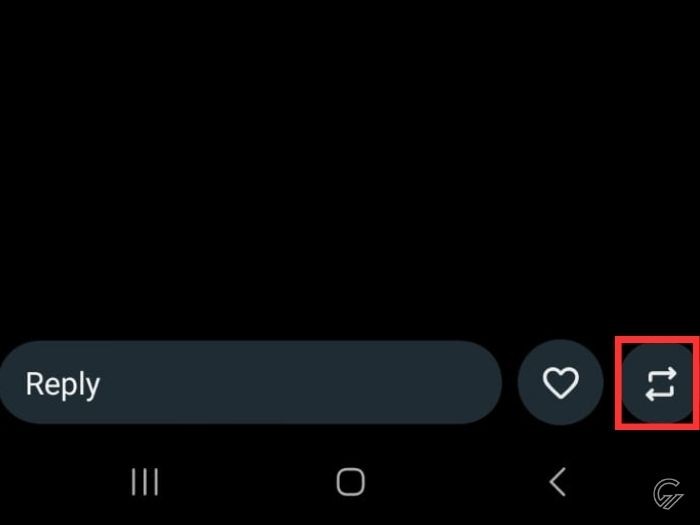Like this tweet with the heart button

[560, 383]
